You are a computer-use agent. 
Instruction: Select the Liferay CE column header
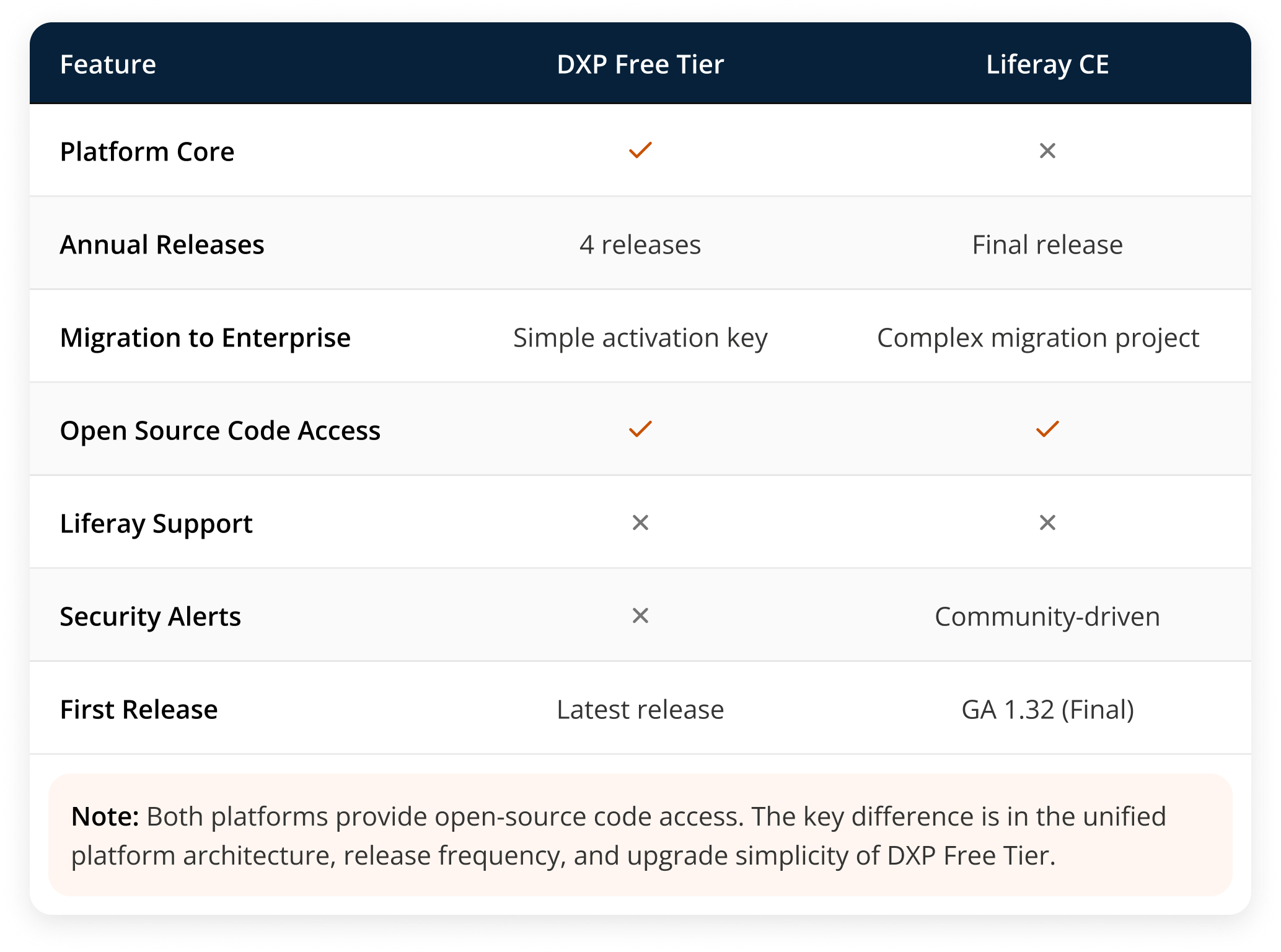coord(1047,64)
